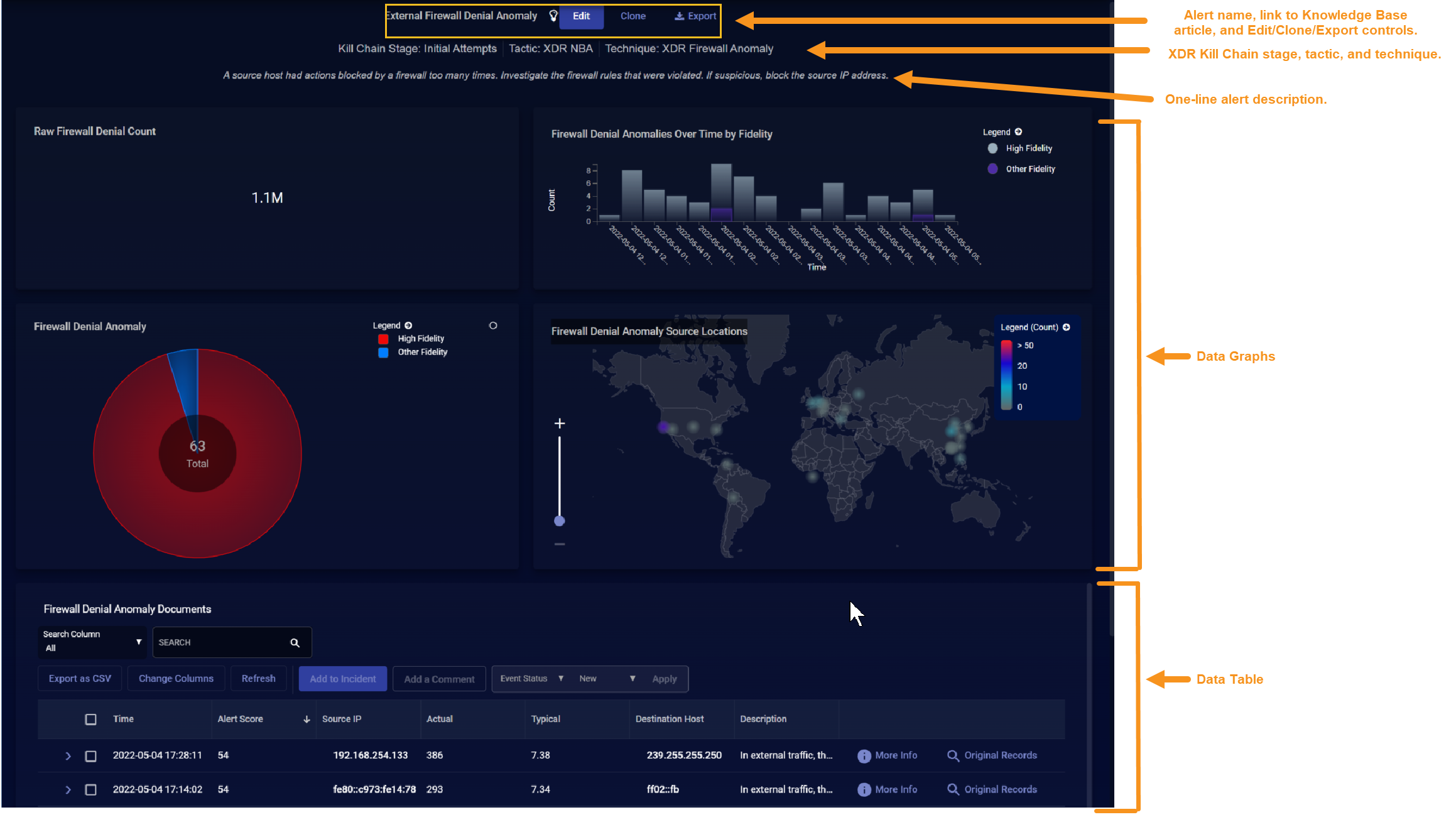The height and width of the screenshot is (822, 1456).
Task: Select the 17:14:02 row checkbox
Action: coord(91,790)
